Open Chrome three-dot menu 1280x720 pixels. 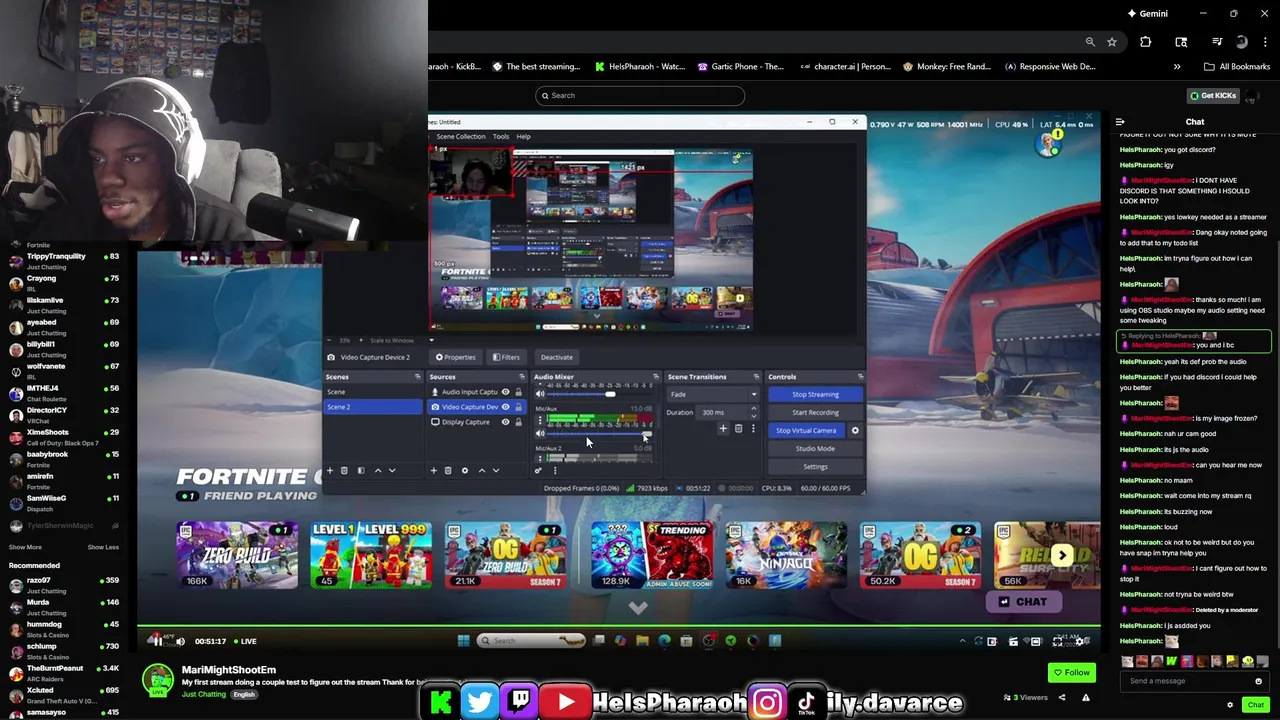[x=1263, y=42]
